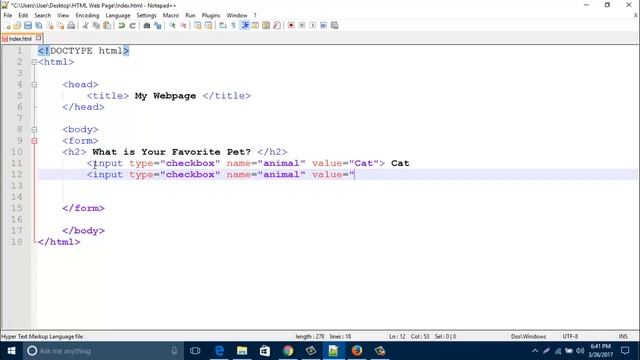Collapse the head section fold marker
The height and width of the screenshot is (360, 640).
point(34,85)
